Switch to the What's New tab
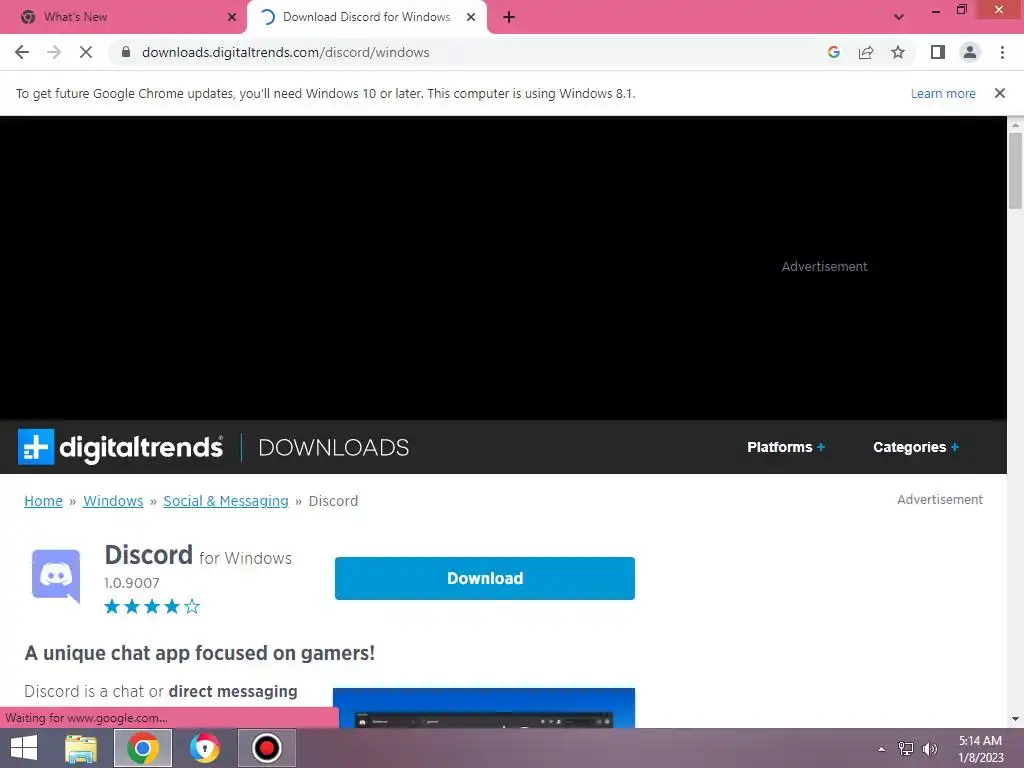 pos(123,17)
